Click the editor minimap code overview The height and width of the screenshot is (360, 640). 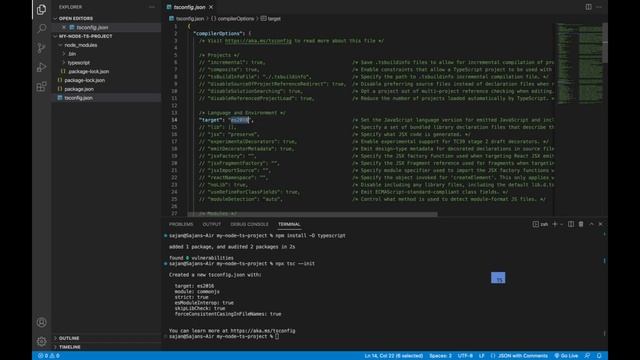point(579,63)
